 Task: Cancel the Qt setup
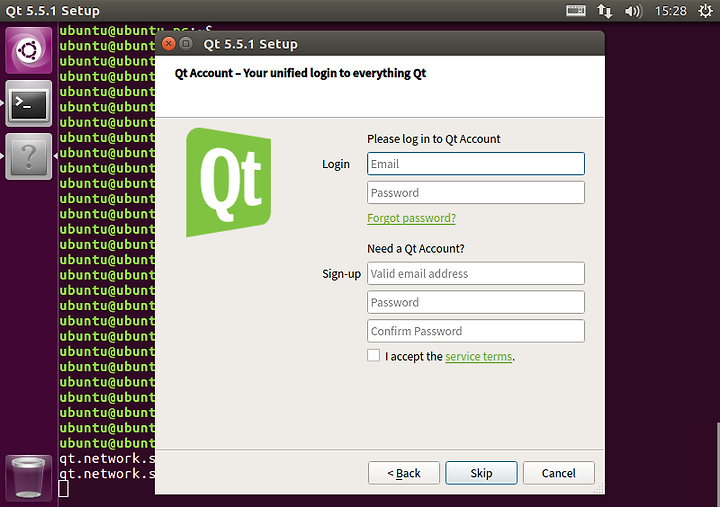(558, 473)
